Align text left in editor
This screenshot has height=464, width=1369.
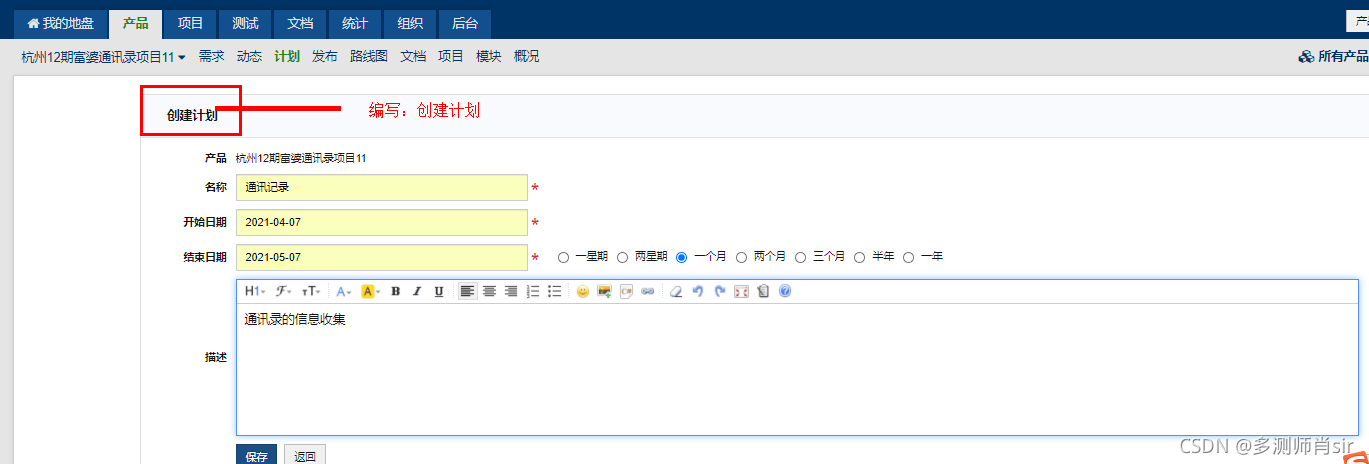(467, 291)
